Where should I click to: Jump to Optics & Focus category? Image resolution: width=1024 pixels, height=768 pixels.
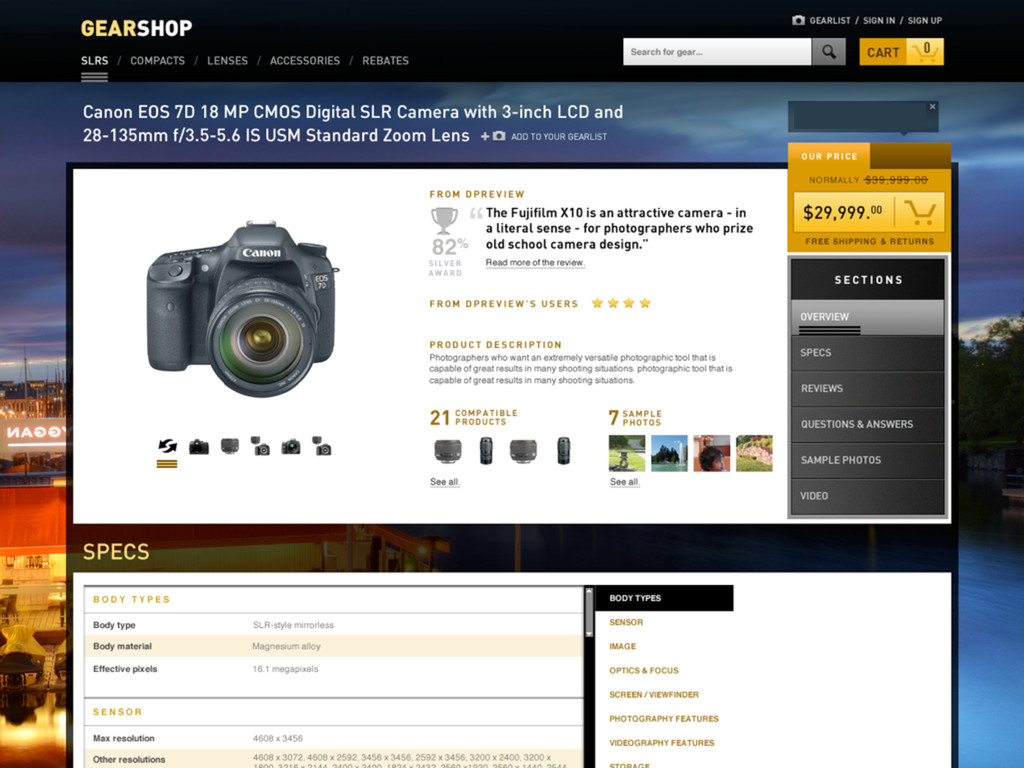point(644,671)
